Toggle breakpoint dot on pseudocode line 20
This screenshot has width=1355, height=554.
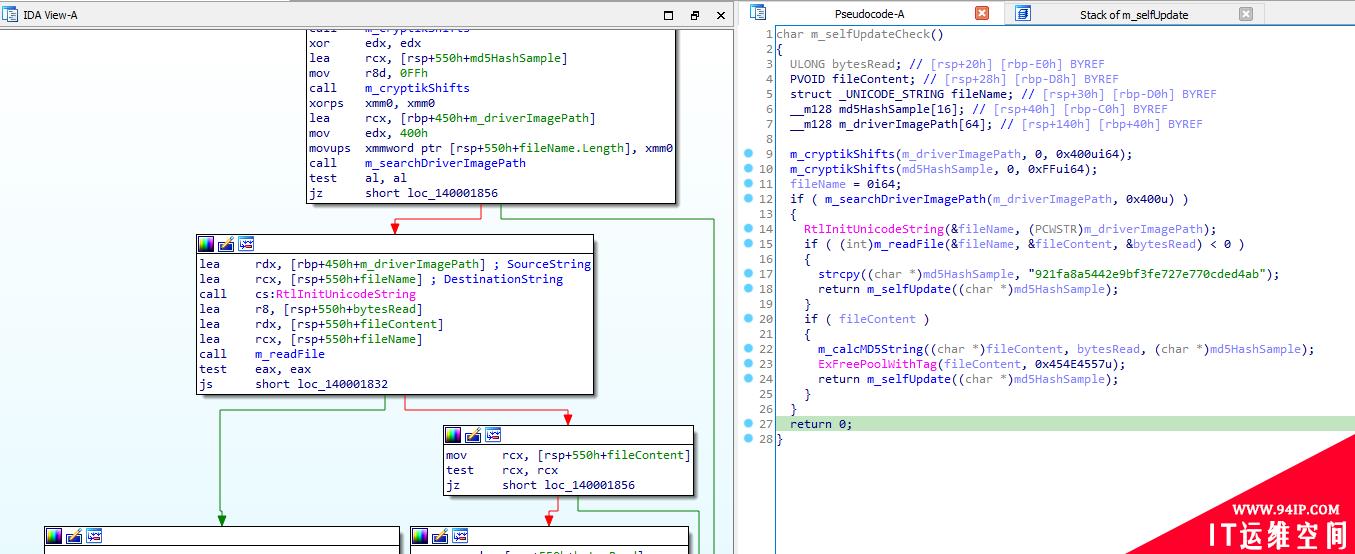749,319
